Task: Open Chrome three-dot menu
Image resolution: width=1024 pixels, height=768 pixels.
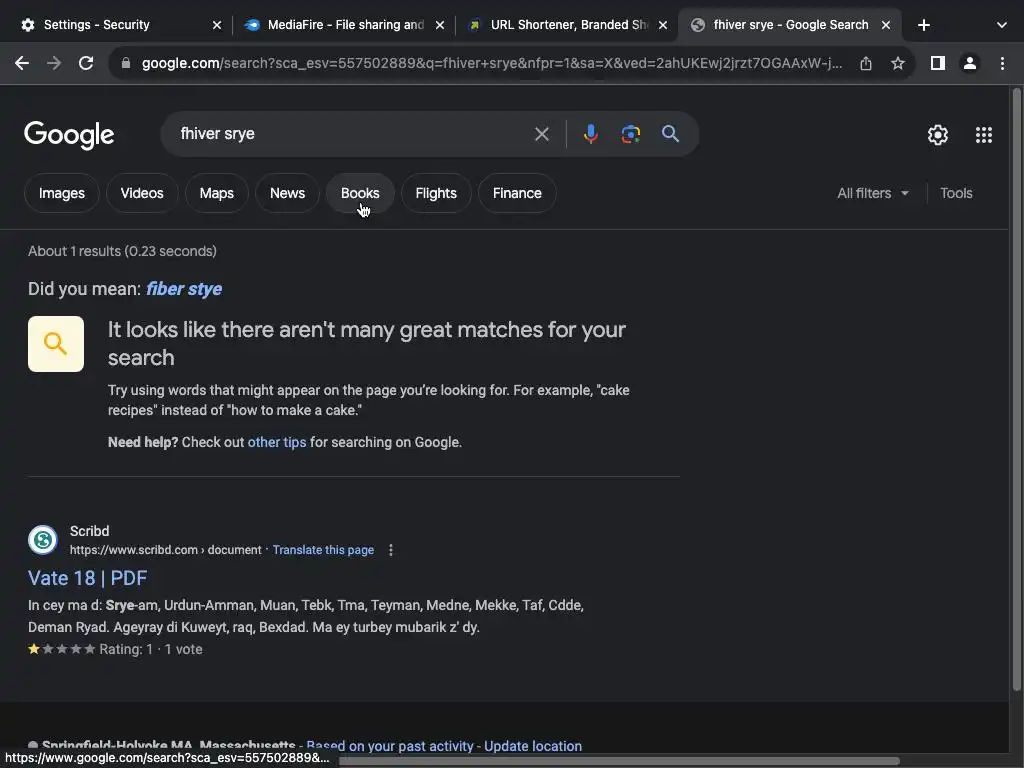Action: click(x=1002, y=63)
